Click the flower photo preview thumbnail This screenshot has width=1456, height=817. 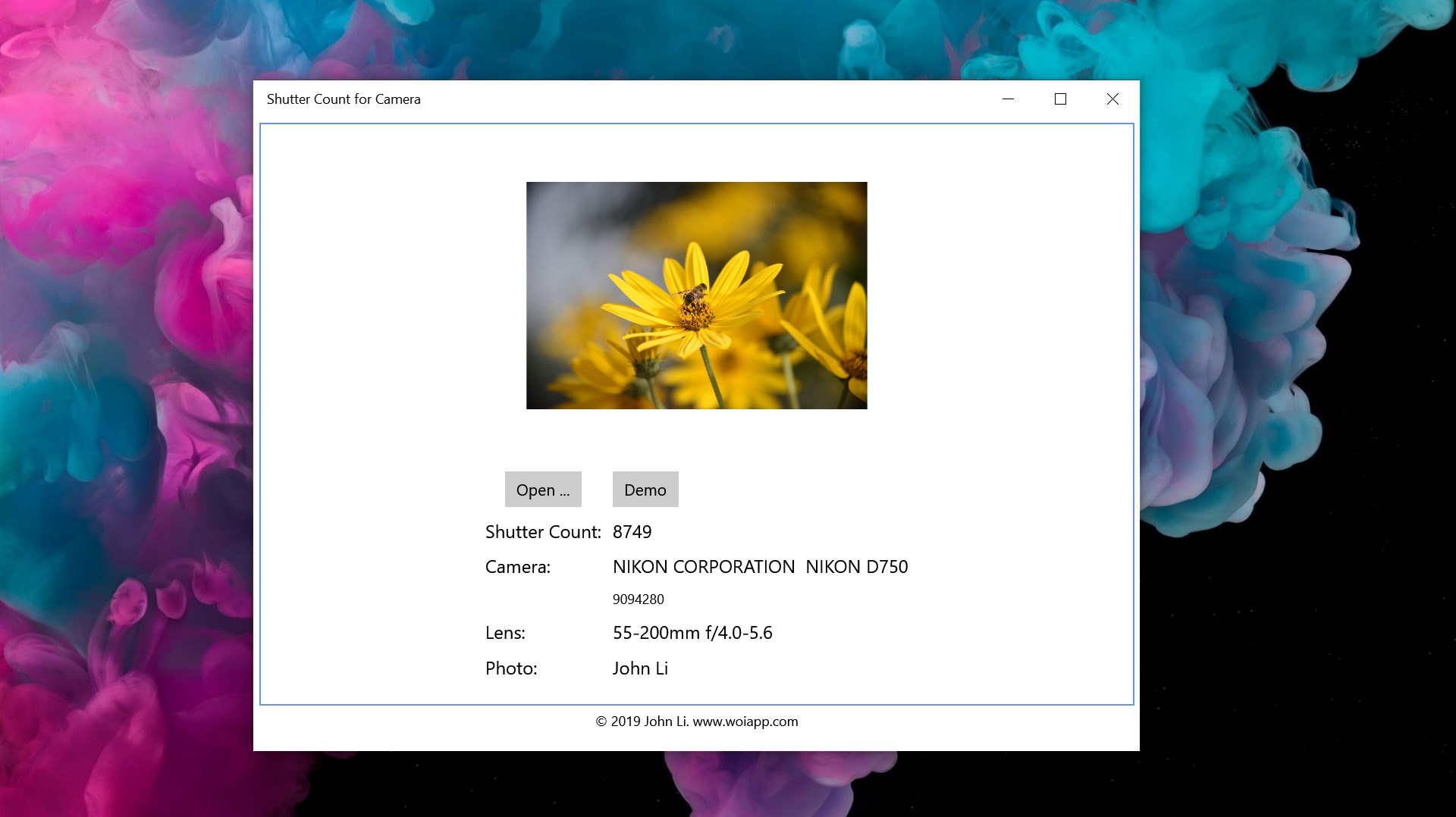pyautogui.click(x=696, y=296)
